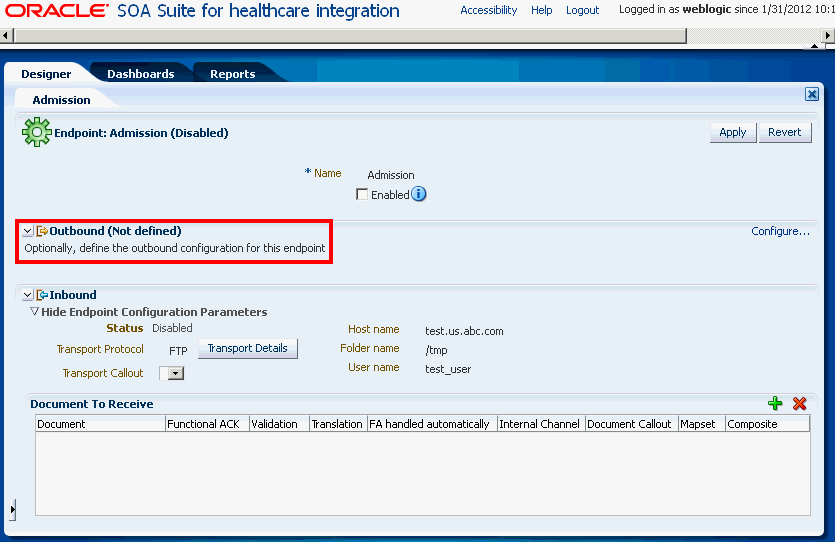Click the Name value Admission
Screen dimensions: 835x542
[x=391, y=175]
